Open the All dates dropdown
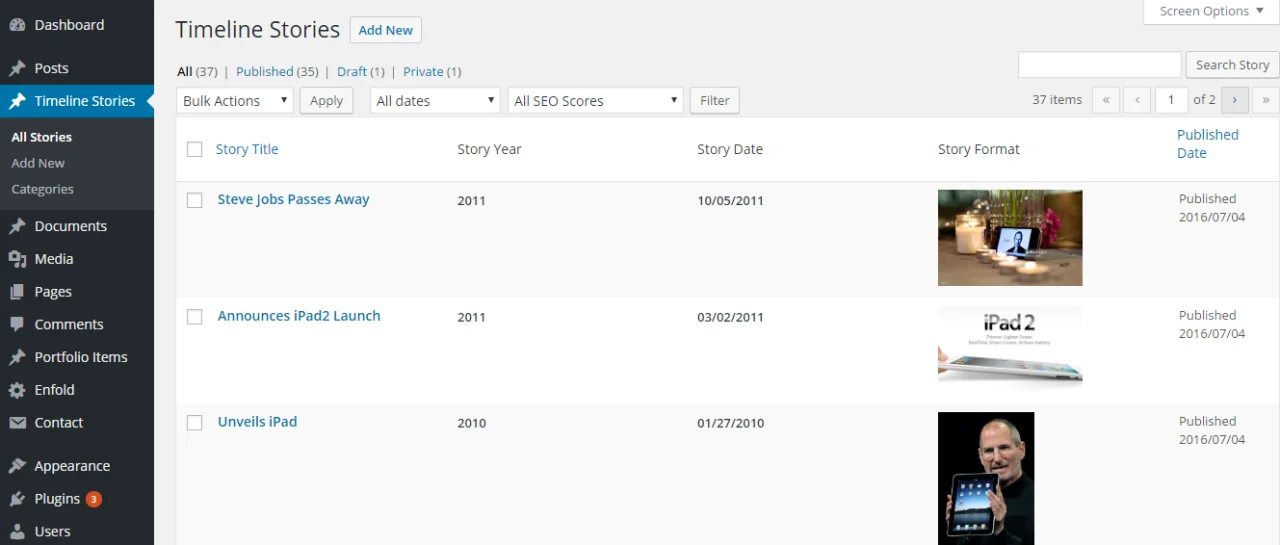 coord(435,101)
